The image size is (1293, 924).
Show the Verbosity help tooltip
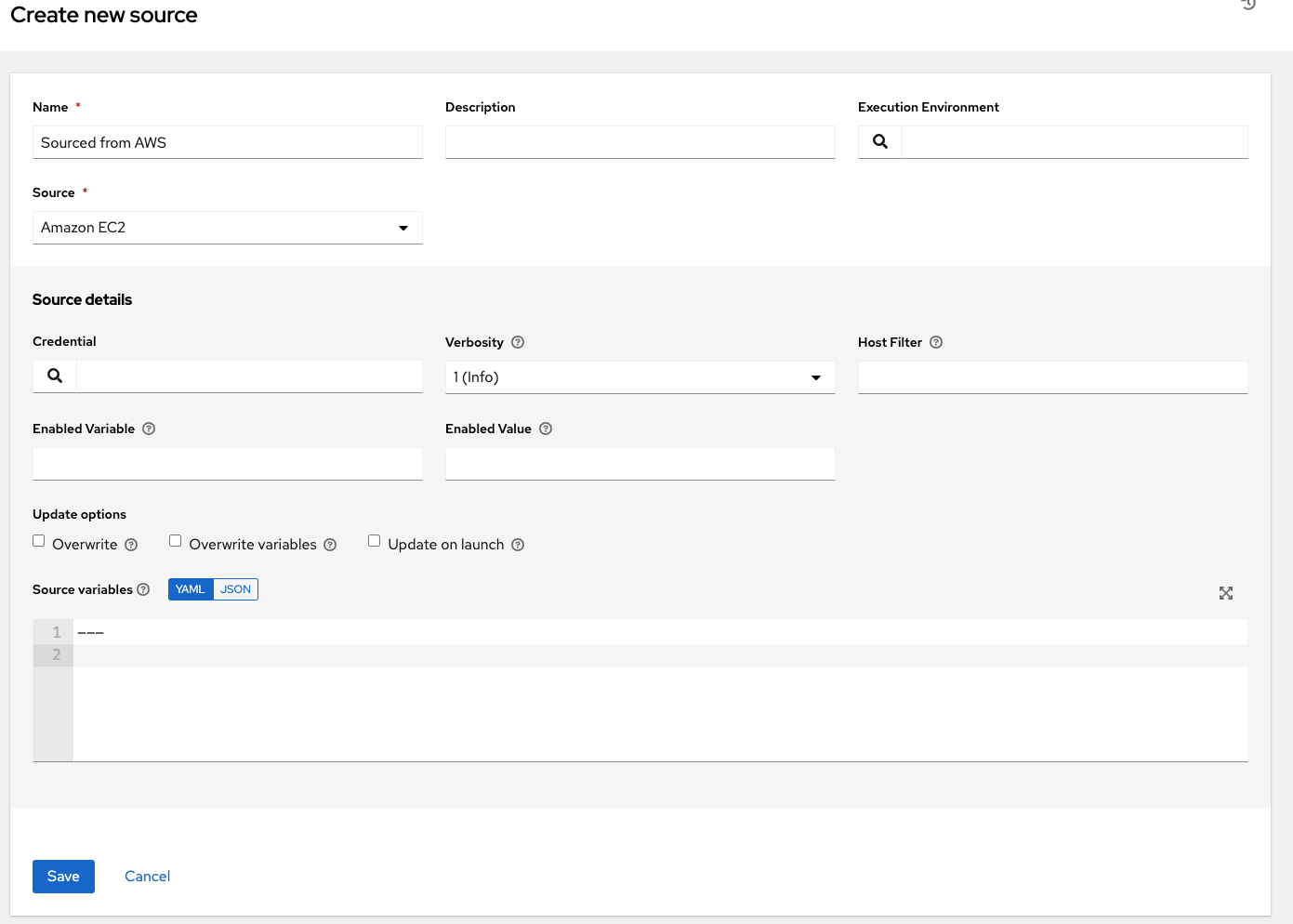[518, 342]
